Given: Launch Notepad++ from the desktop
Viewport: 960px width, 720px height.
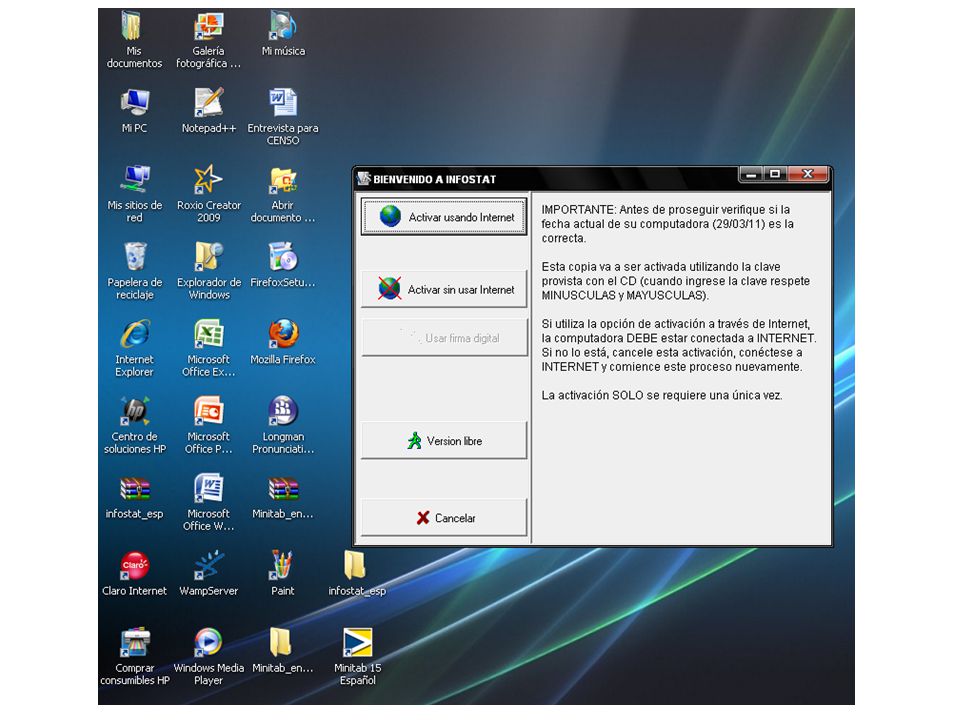Looking at the screenshot, I should pyautogui.click(x=209, y=111).
